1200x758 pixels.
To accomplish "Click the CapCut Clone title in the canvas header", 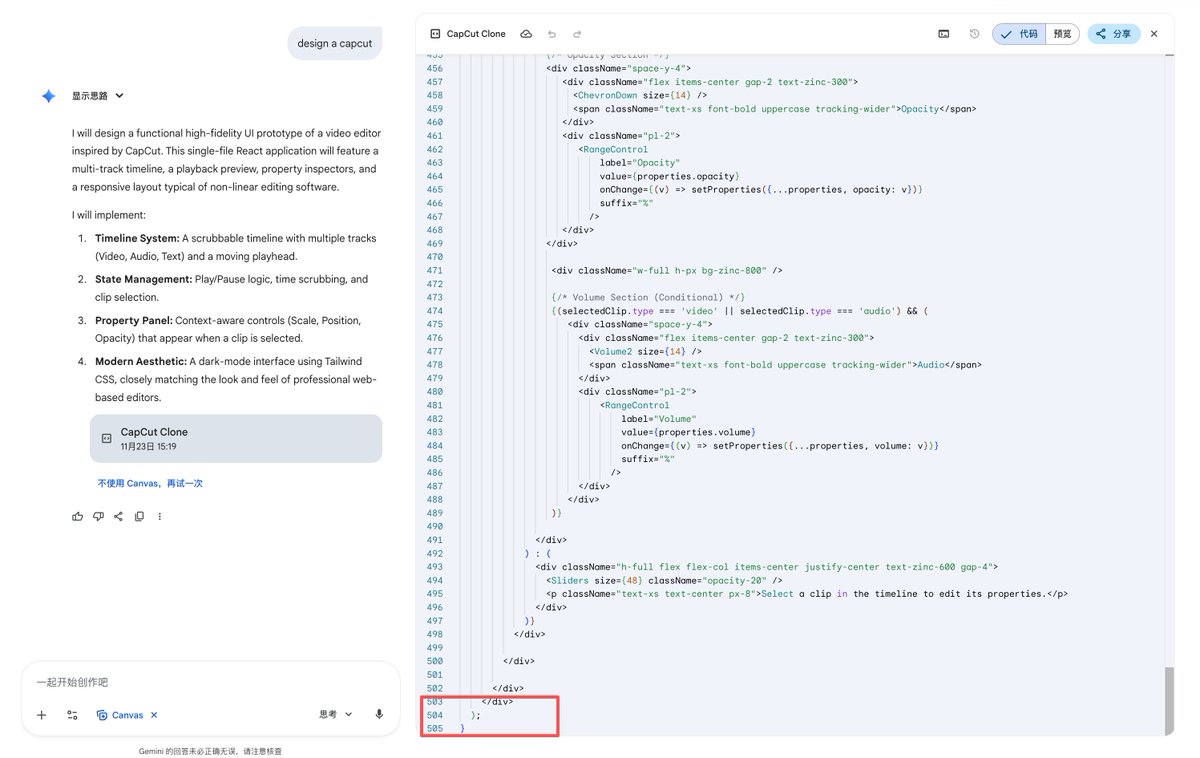I will click(x=476, y=34).
